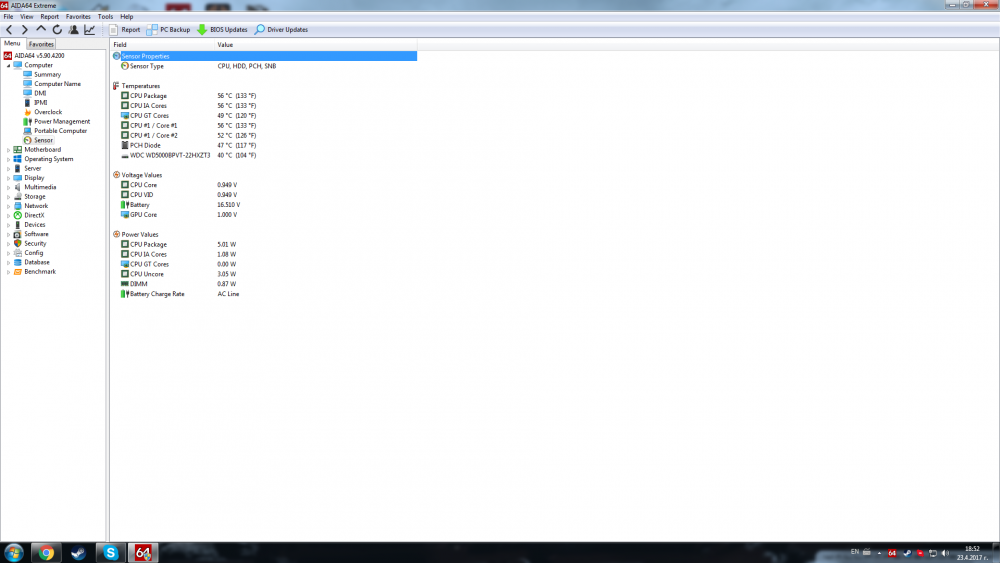This screenshot has height=563, width=1000.
Task: Check for BIOS Updates
Action: (222, 29)
